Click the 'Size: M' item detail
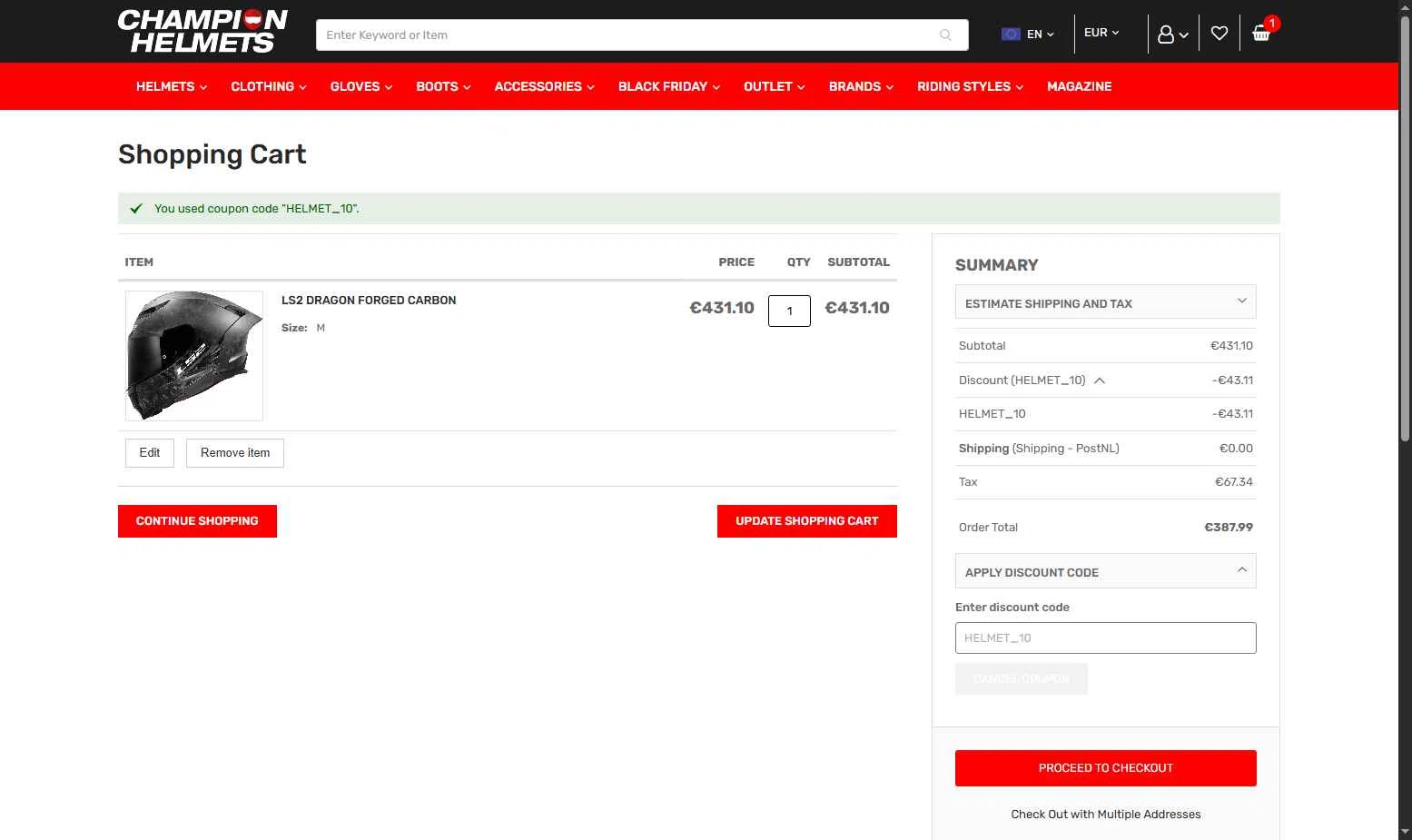 tap(303, 328)
